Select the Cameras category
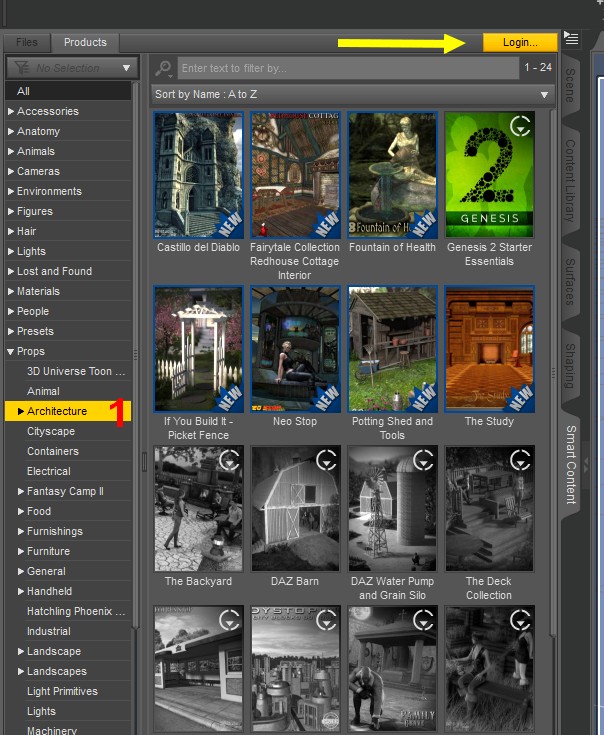Screen dimensions: 604x735 tap(68, 172)
